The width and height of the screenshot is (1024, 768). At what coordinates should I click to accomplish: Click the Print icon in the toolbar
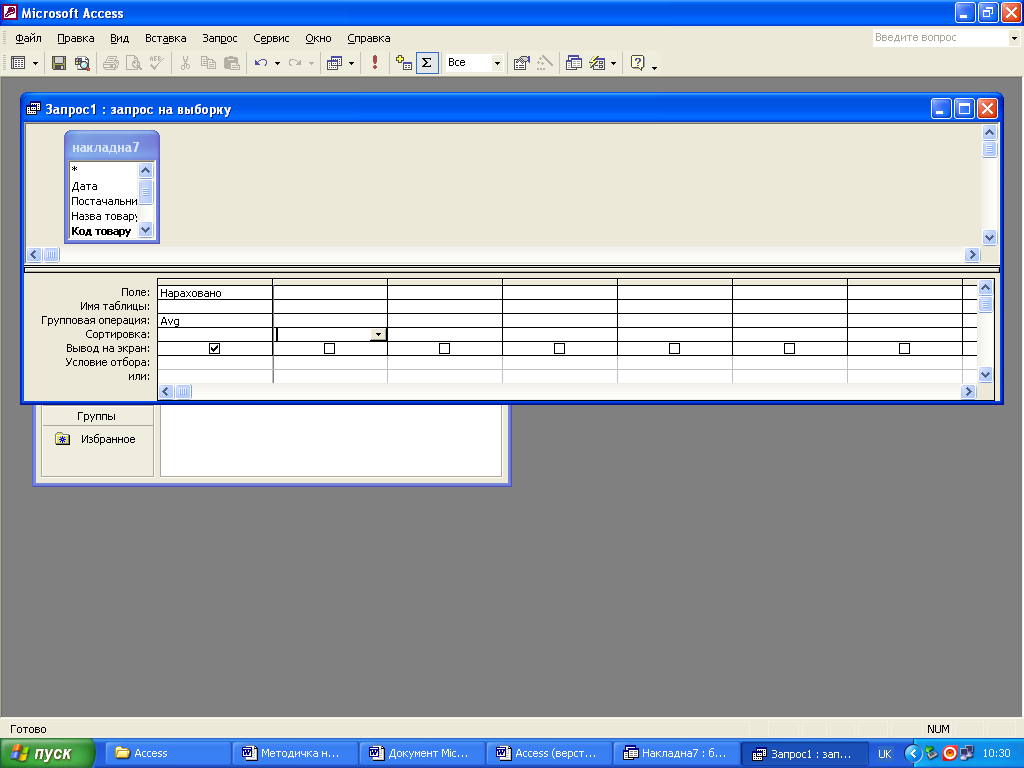pos(110,63)
